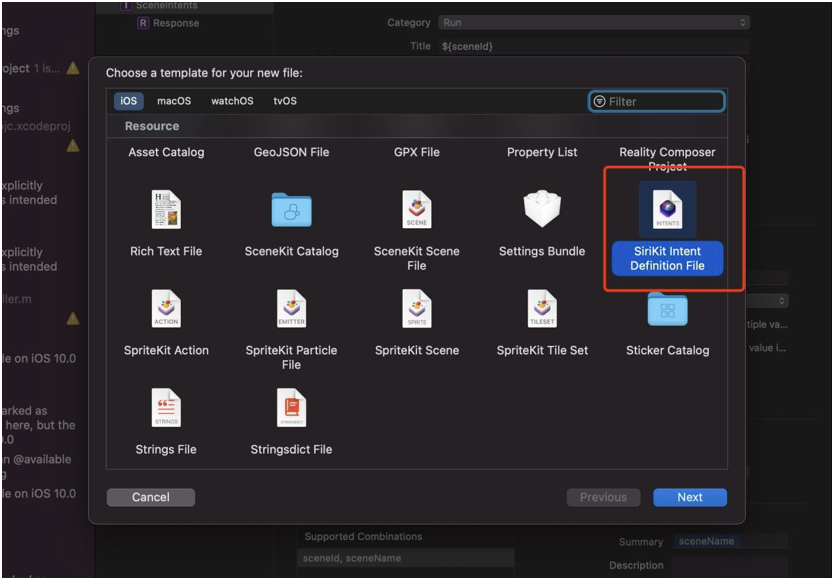The image size is (834, 580).
Task: Select the GeoJSON File label
Action: 291,152
